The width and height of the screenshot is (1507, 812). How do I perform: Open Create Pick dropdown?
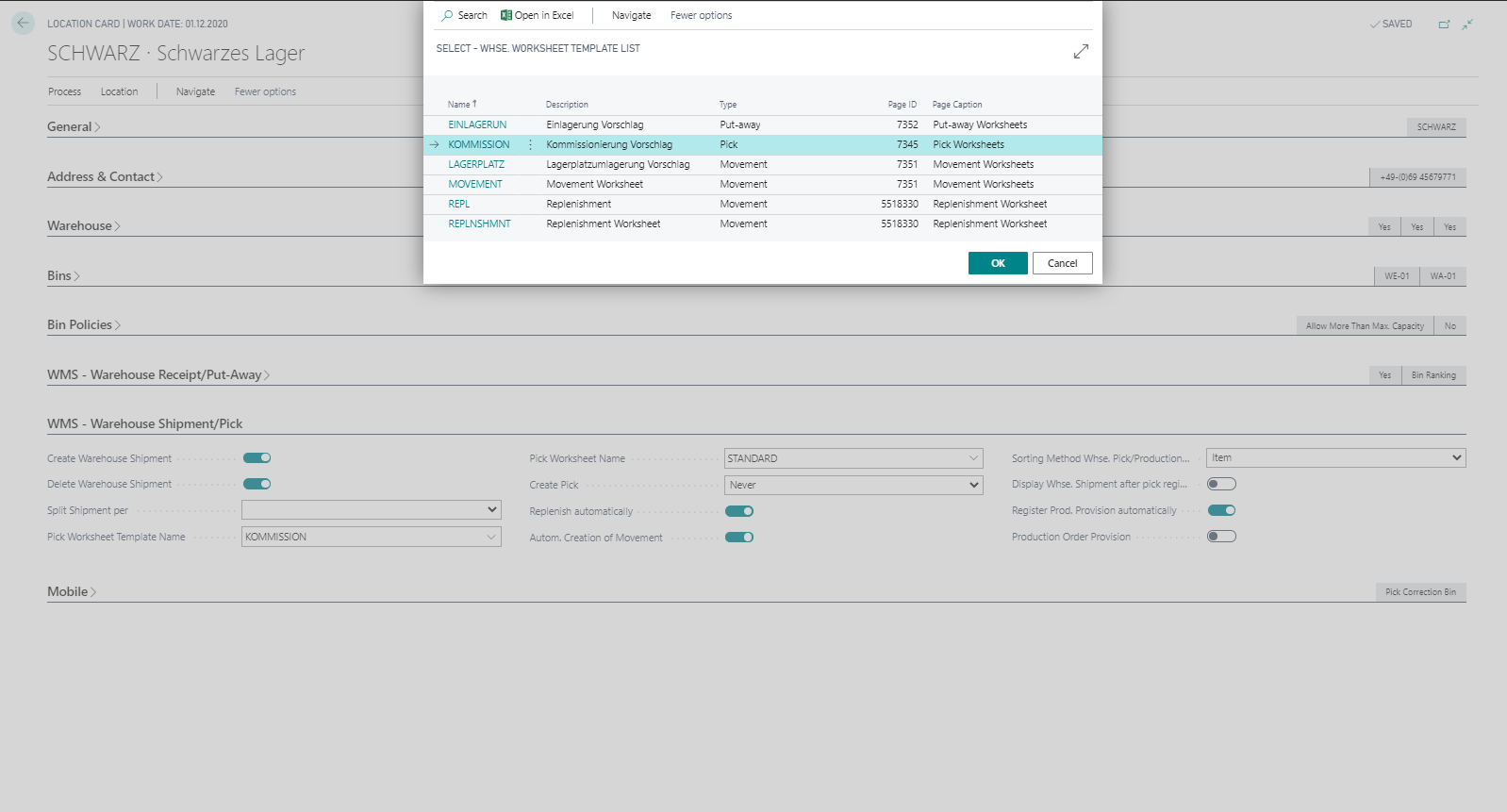[x=853, y=485]
